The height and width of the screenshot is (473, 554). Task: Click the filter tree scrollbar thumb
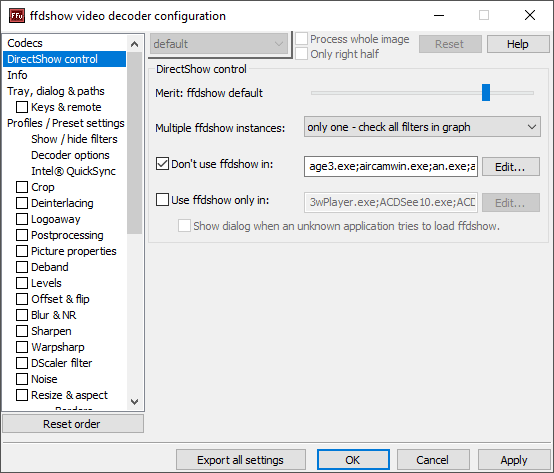135,143
